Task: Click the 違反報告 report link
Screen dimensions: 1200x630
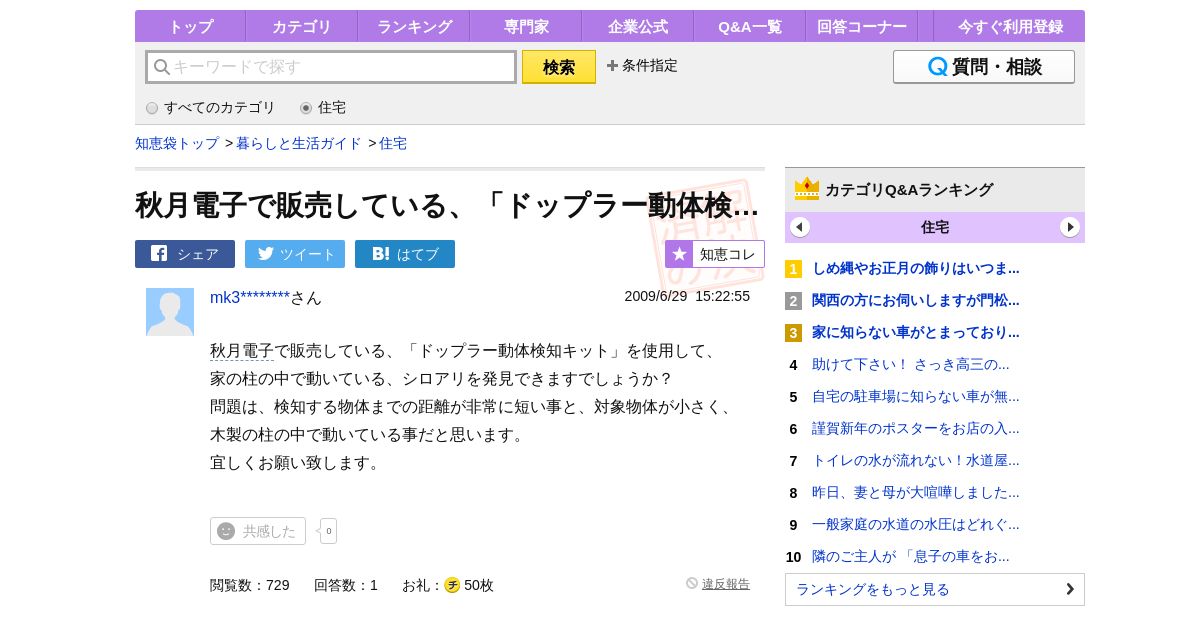Action: [x=726, y=584]
